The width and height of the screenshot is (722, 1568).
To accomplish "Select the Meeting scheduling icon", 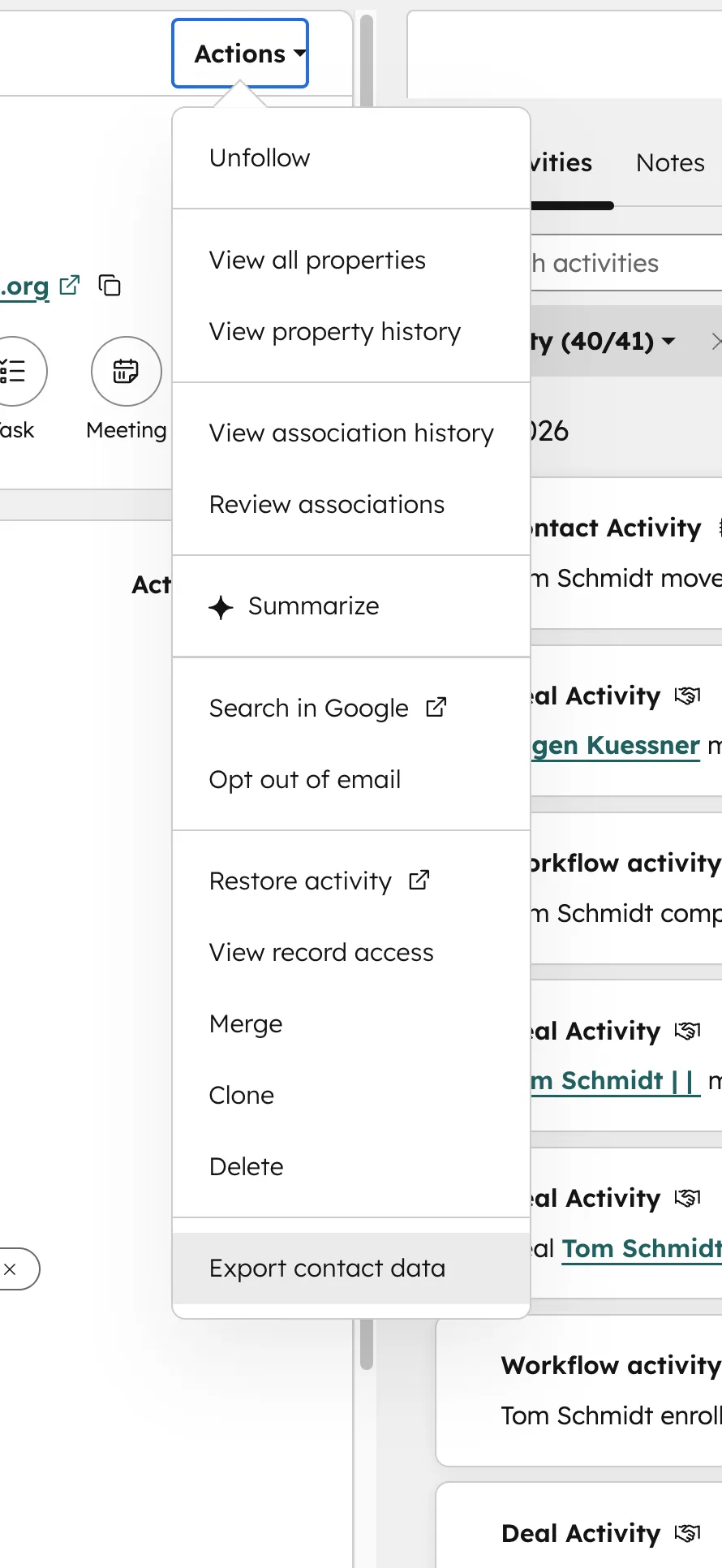I will [125, 371].
